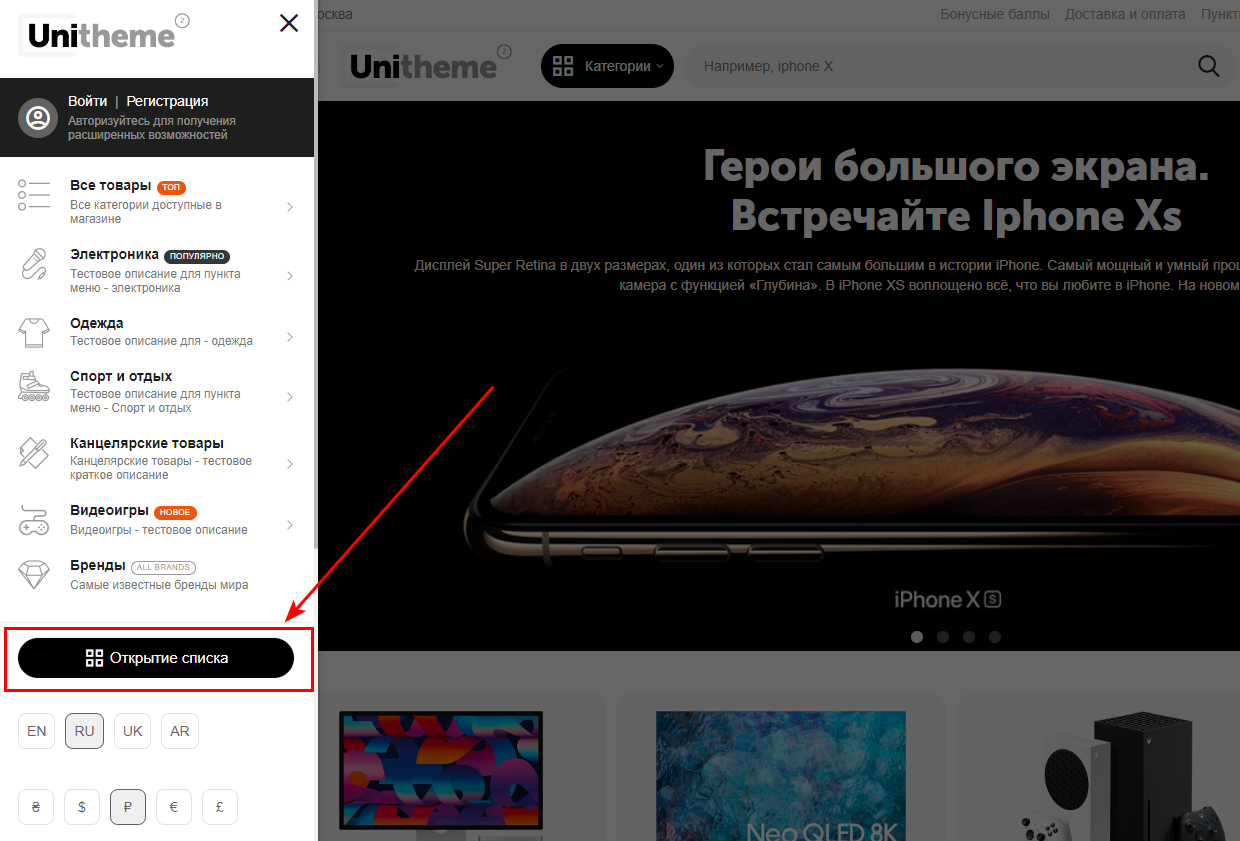Click the user account avatar icon
This screenshot has height=841, width=1240.
tap(38, 118)
